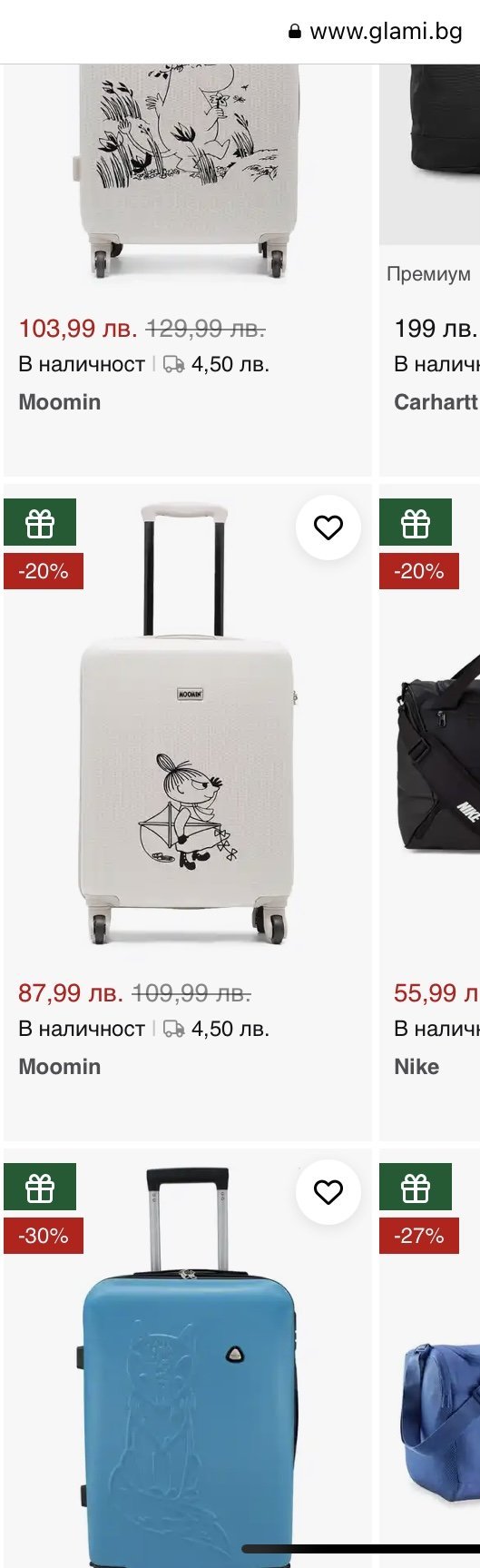The width and height of the screenshot is (480, 1568).
Task: Tap the padlock icon in address bar
Action: coord(295,32)
